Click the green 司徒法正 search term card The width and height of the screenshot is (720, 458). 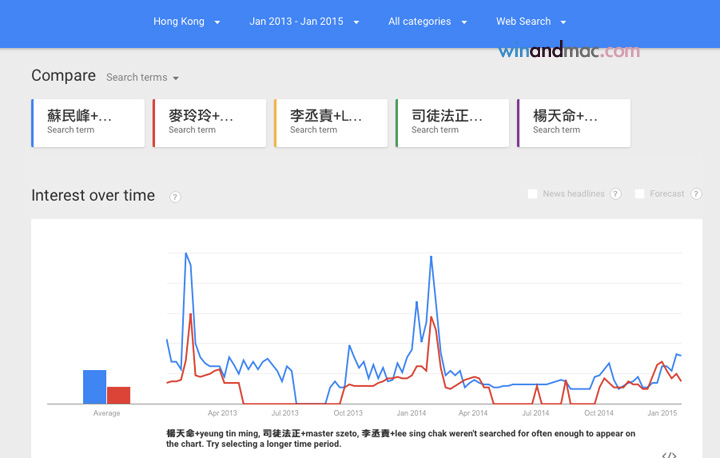(453, 123)
